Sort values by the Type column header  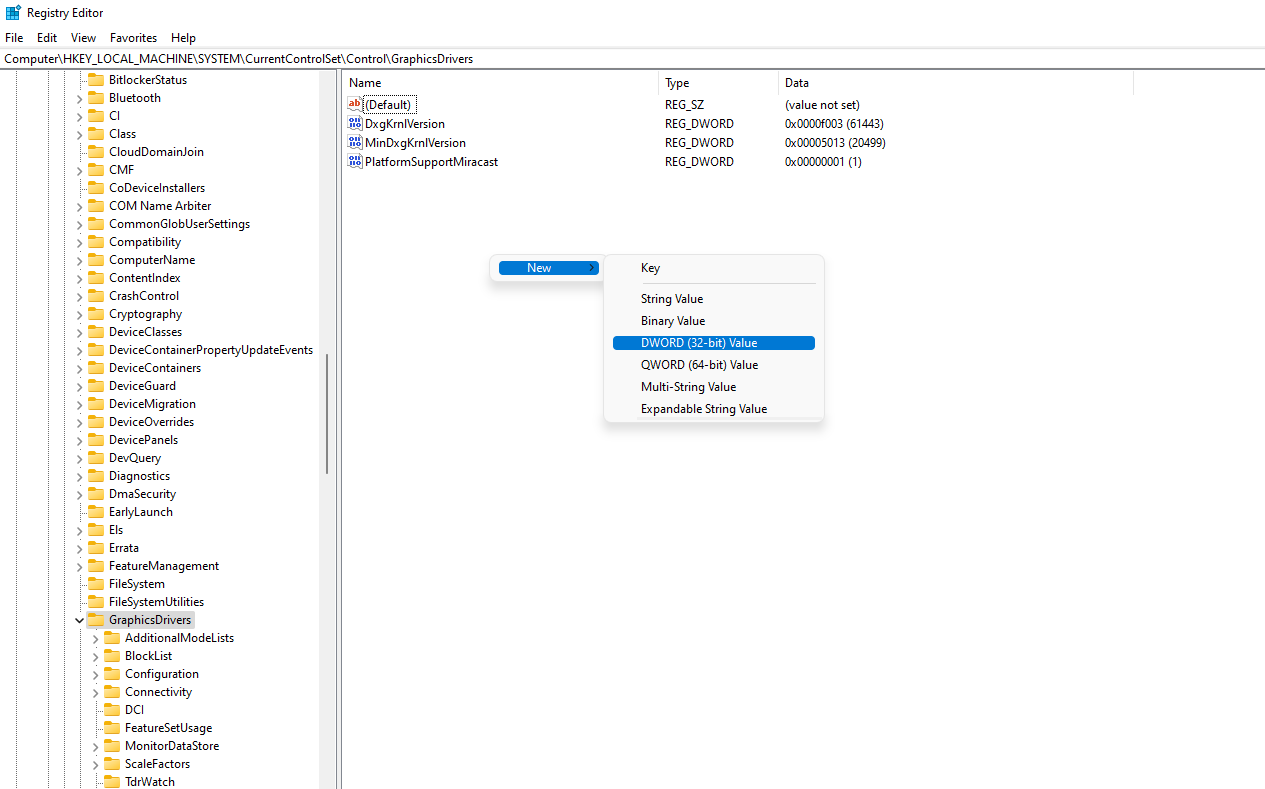[718, 83]
